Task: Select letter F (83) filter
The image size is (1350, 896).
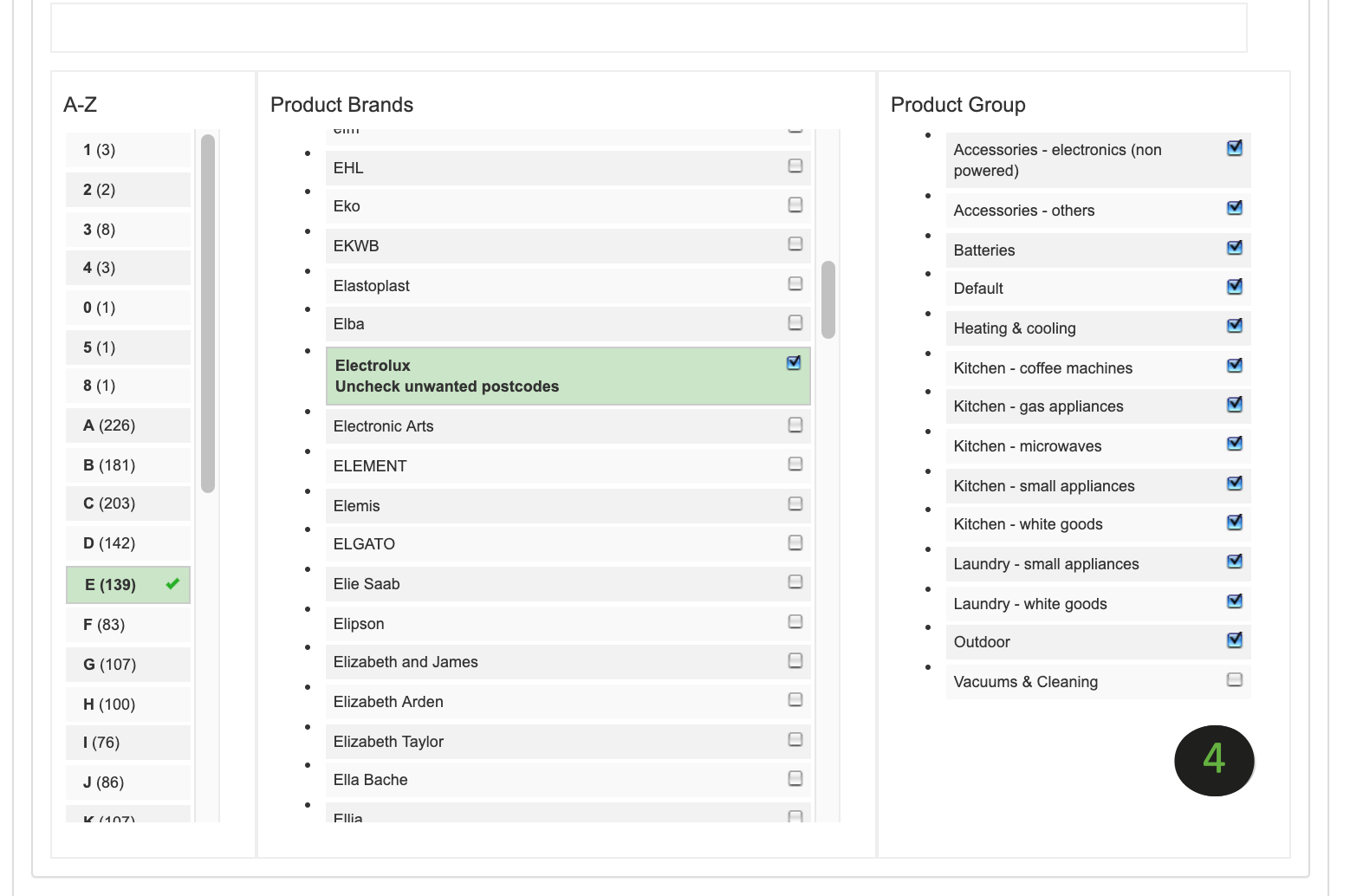Action: [x=128, y=625]
